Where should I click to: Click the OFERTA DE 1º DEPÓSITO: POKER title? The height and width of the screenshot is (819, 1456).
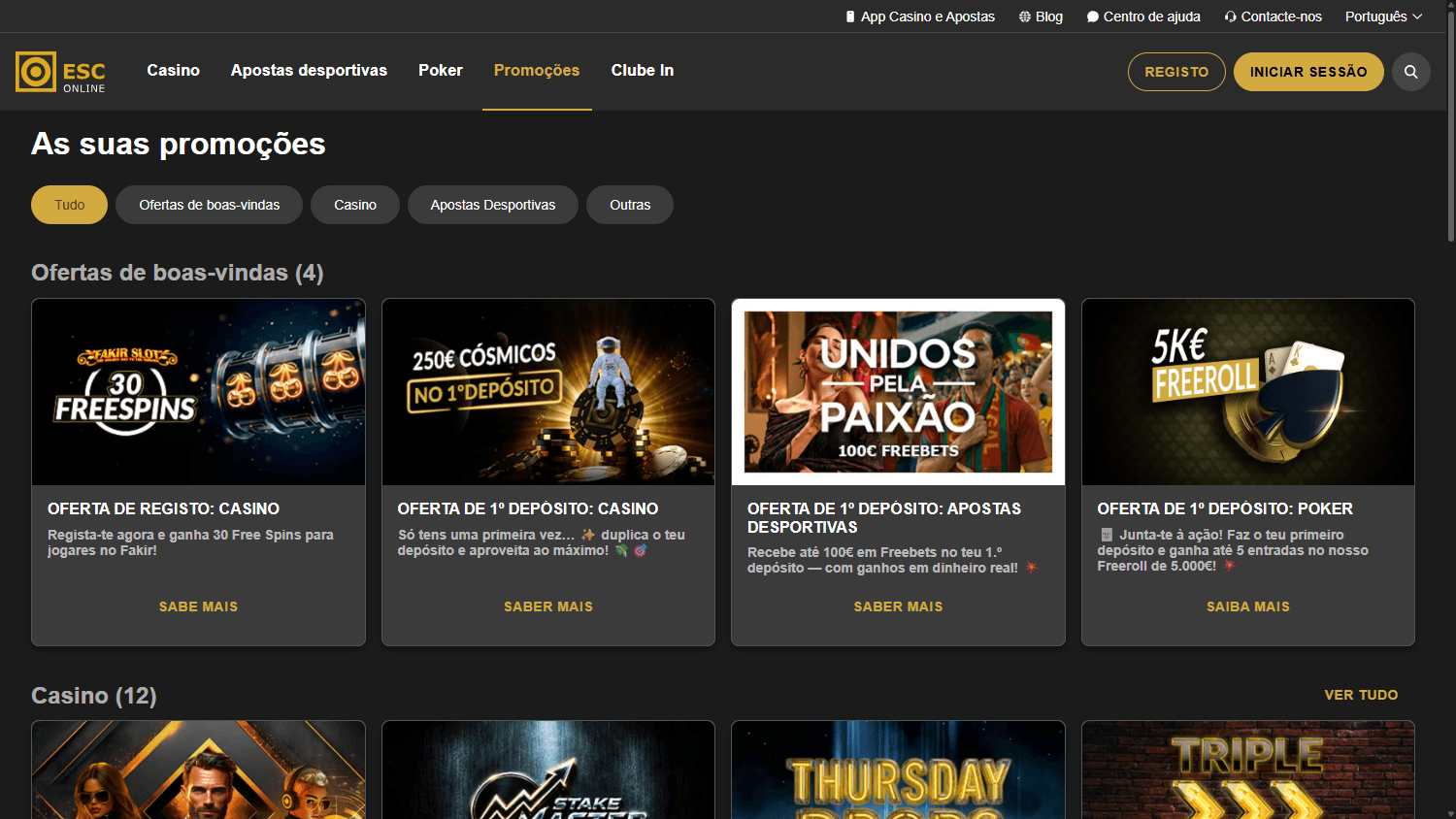[1225, 508]
